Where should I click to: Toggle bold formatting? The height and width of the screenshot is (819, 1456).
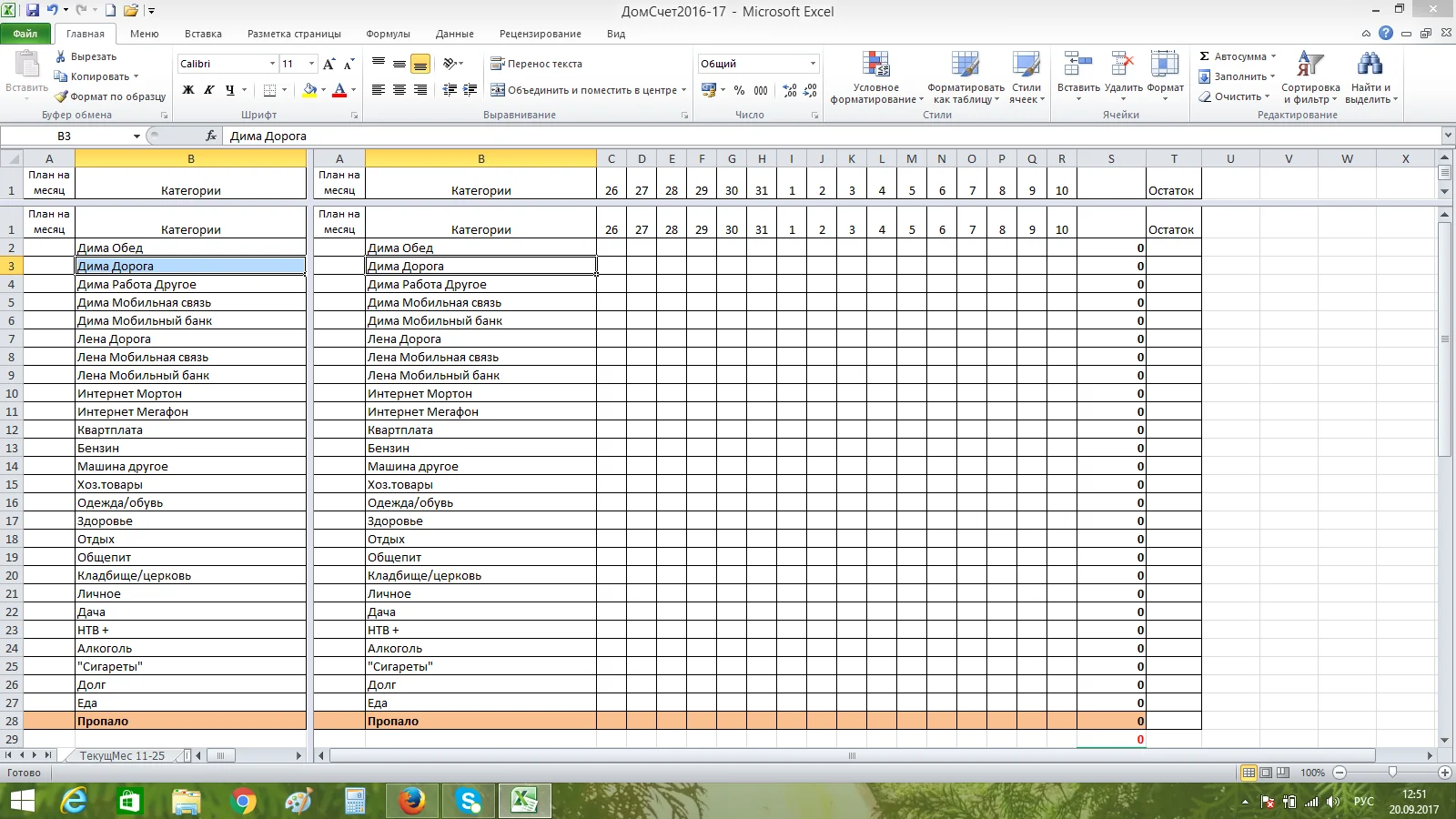point(188,90)
